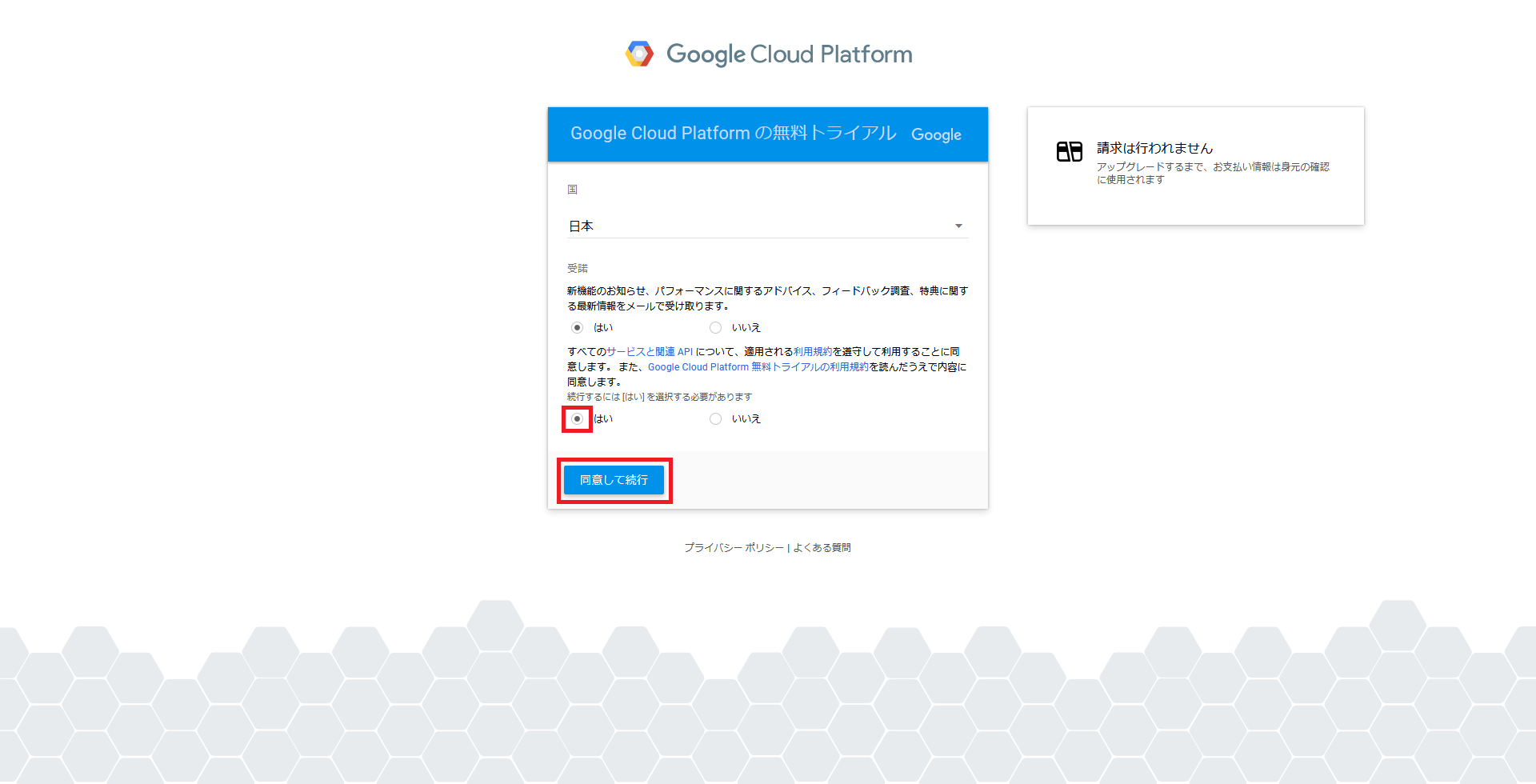Select いいえ for terms of service
Image resolution: width=1536 pixels, height=784 pixels.
[715, 419]
